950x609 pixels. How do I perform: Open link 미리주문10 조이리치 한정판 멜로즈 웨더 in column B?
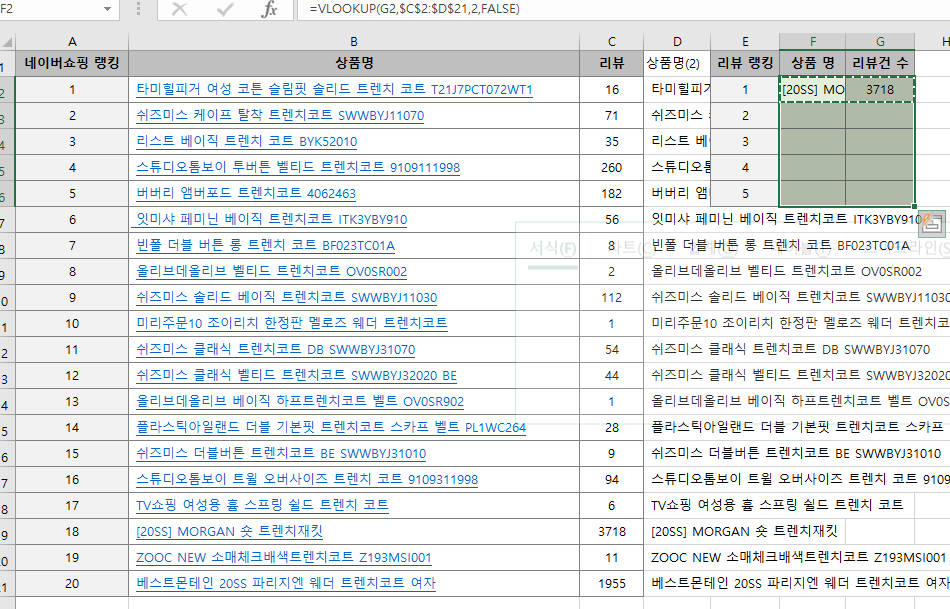click(292, 323)
